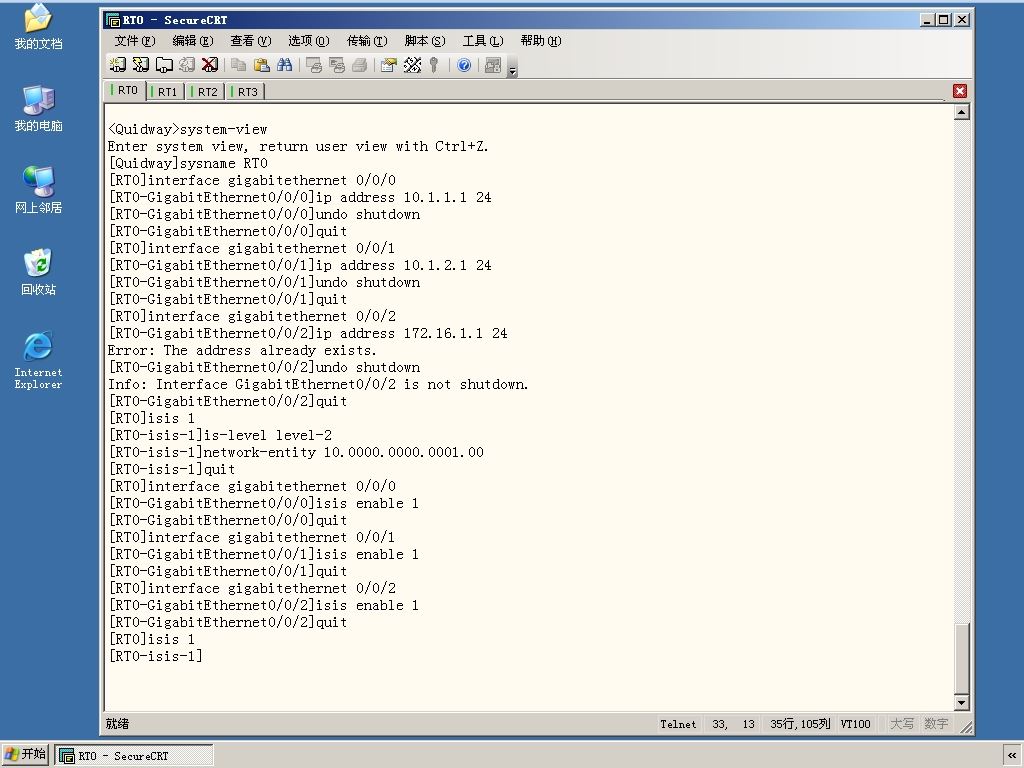1024x768 pixels.
Task: Click the greyed-out Reconnect toolbar icon
Action: [x=187, y=65]
